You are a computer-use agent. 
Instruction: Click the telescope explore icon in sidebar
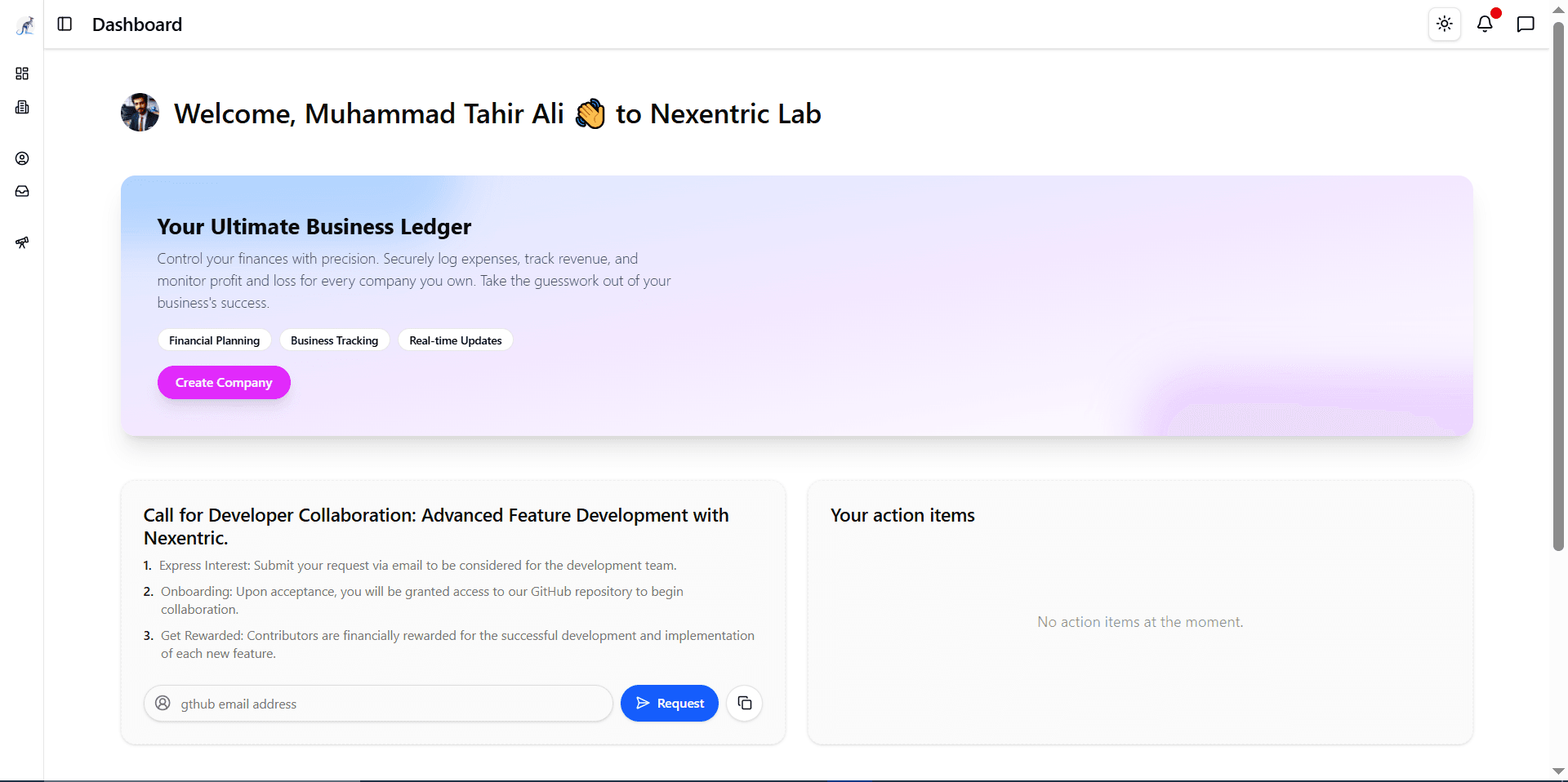22,242
